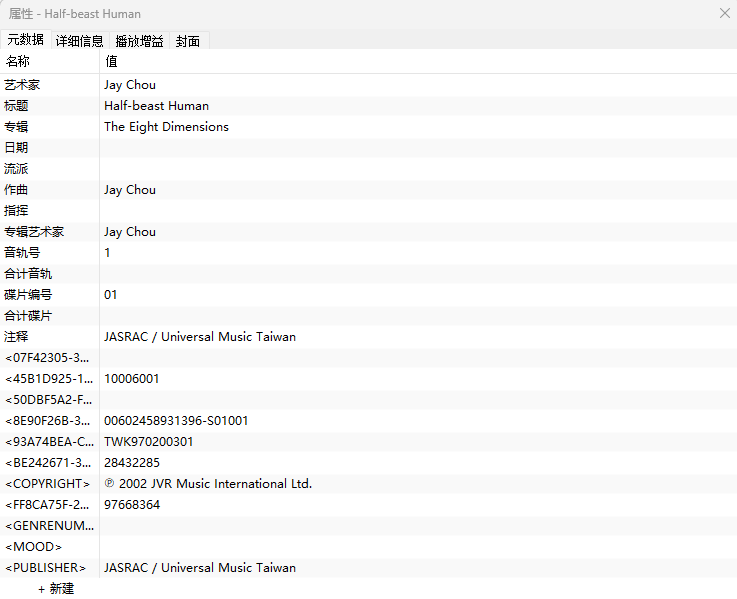Click the 专辑艺术家 field name
Image resolution: width=737 pixels, height=599 pixels.
[34, 232]
